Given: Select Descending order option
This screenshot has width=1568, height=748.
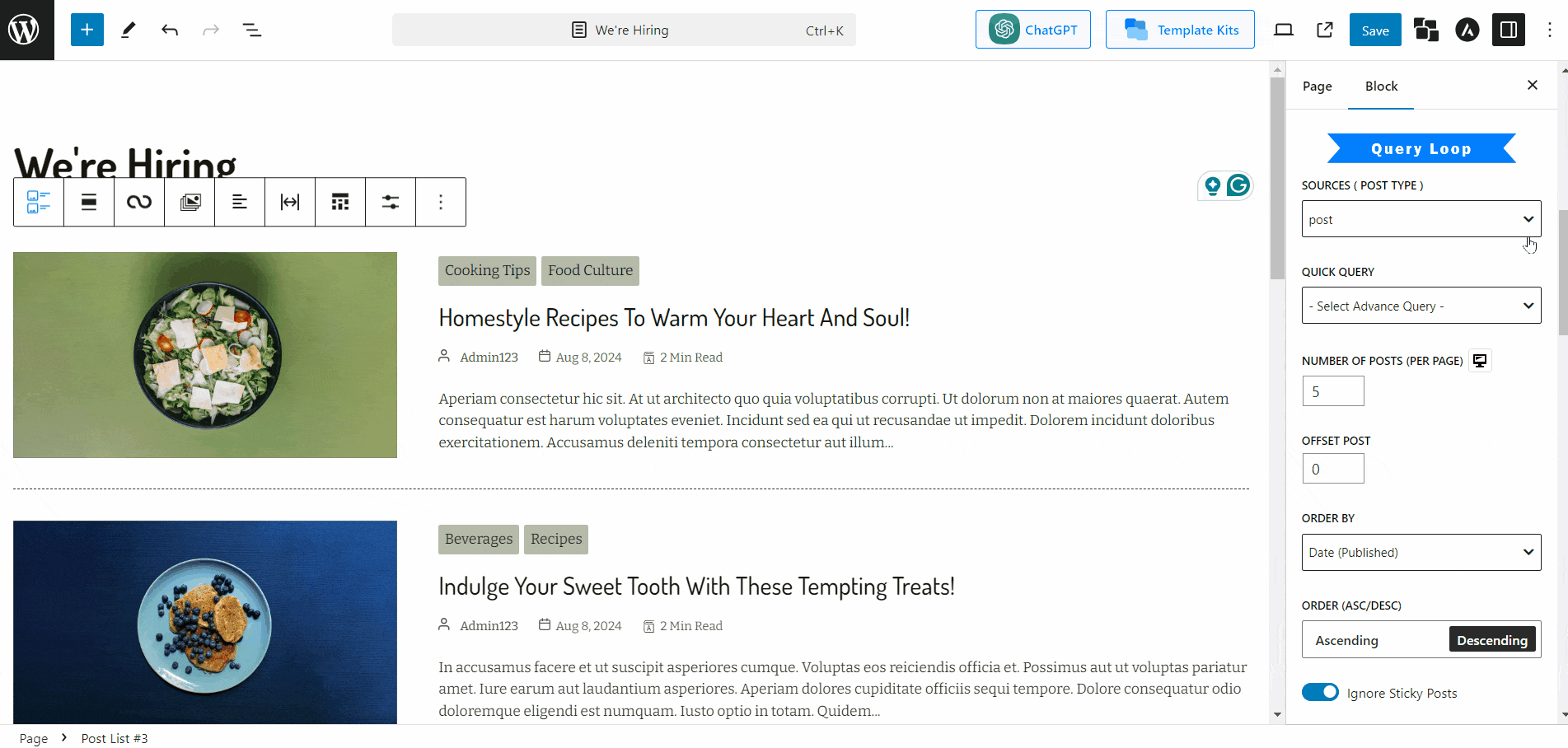Looking at the screenshot, I should pos(1491,640).
